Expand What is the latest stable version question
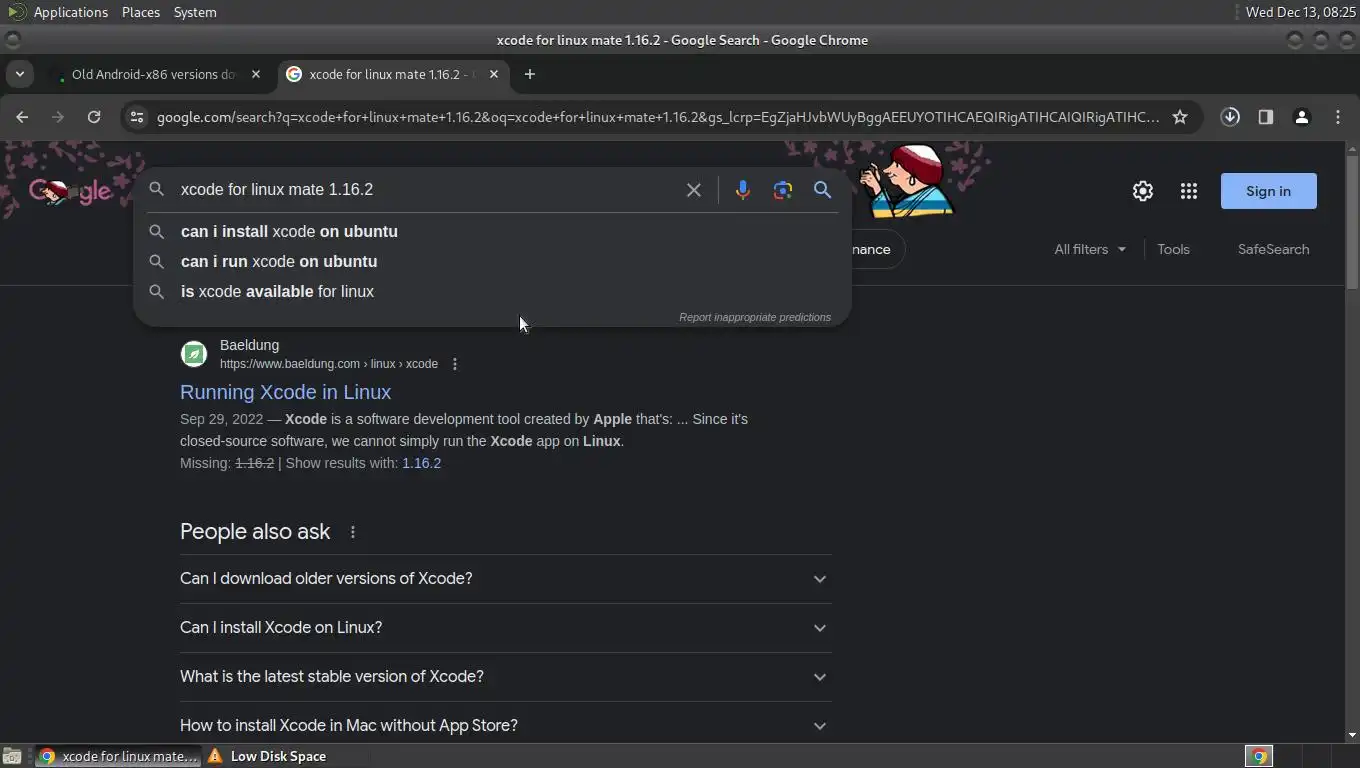1360x768 pixels. point(505,677)
